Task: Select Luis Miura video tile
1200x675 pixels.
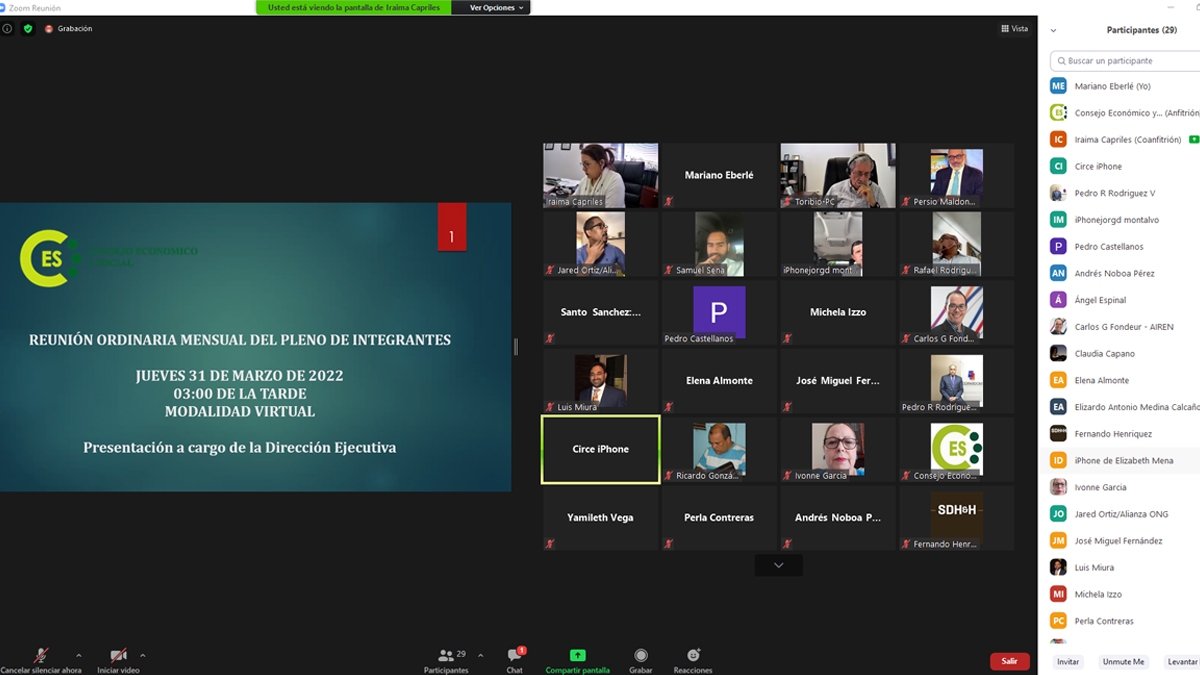Action: 600,381
